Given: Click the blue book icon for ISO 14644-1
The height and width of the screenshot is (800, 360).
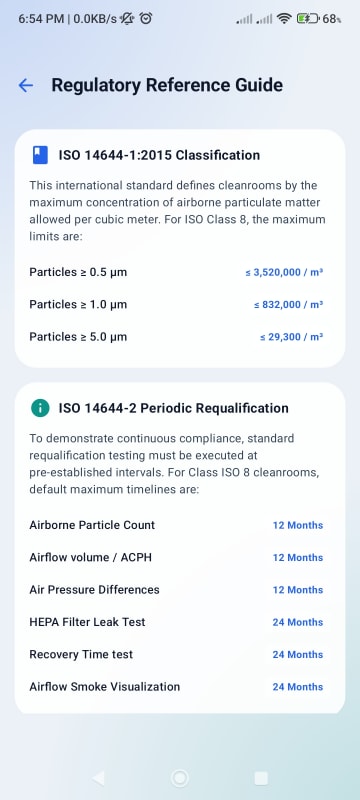Looking at the screenshot, I should coord(40,155).
